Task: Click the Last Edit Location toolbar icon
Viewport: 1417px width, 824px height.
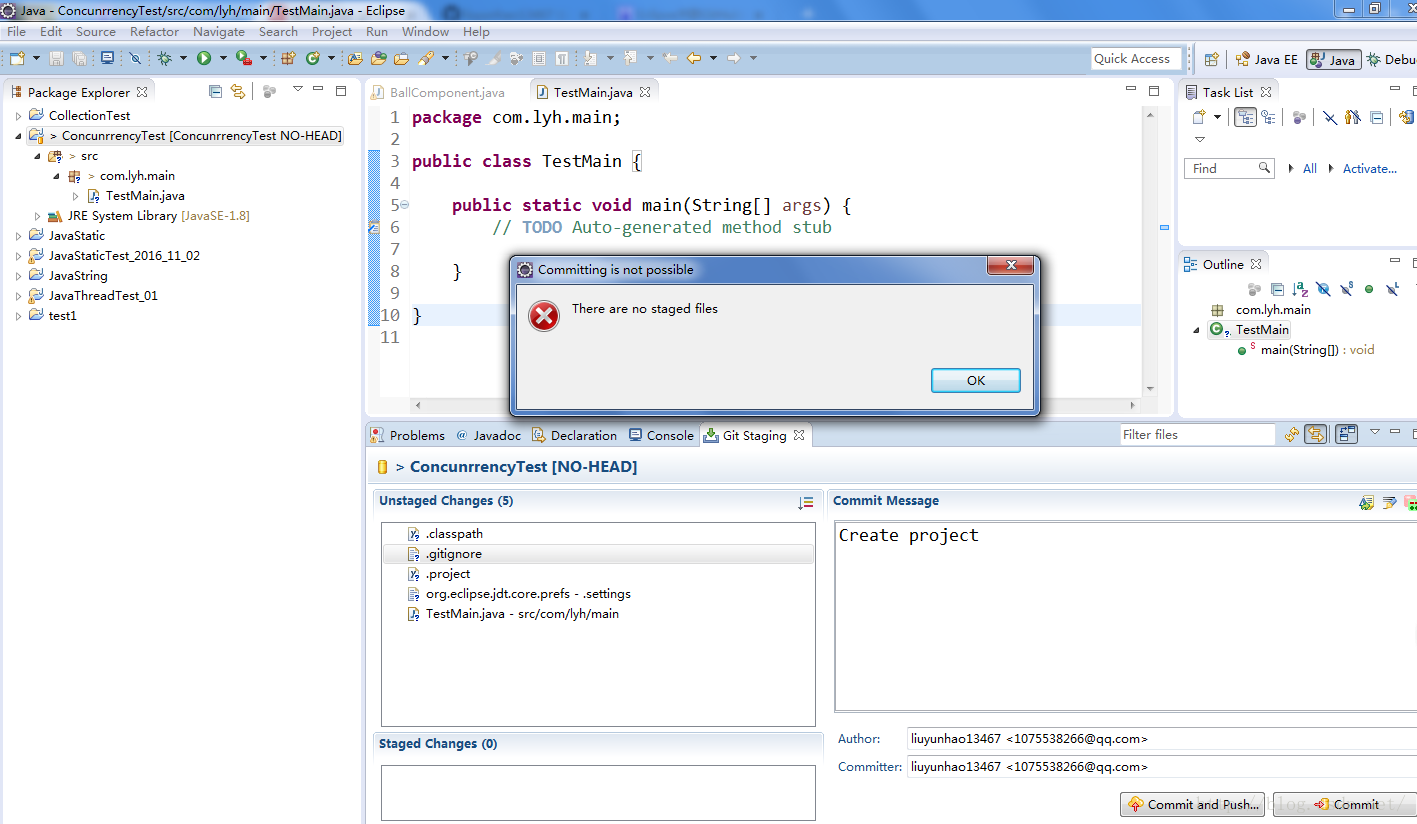Action: [x=668, y=58]
